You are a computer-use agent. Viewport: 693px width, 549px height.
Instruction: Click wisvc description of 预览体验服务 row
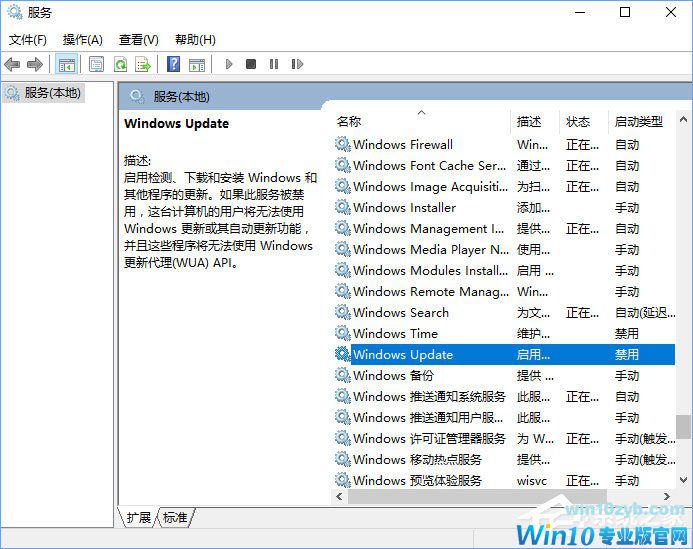[x=532, y=480]
